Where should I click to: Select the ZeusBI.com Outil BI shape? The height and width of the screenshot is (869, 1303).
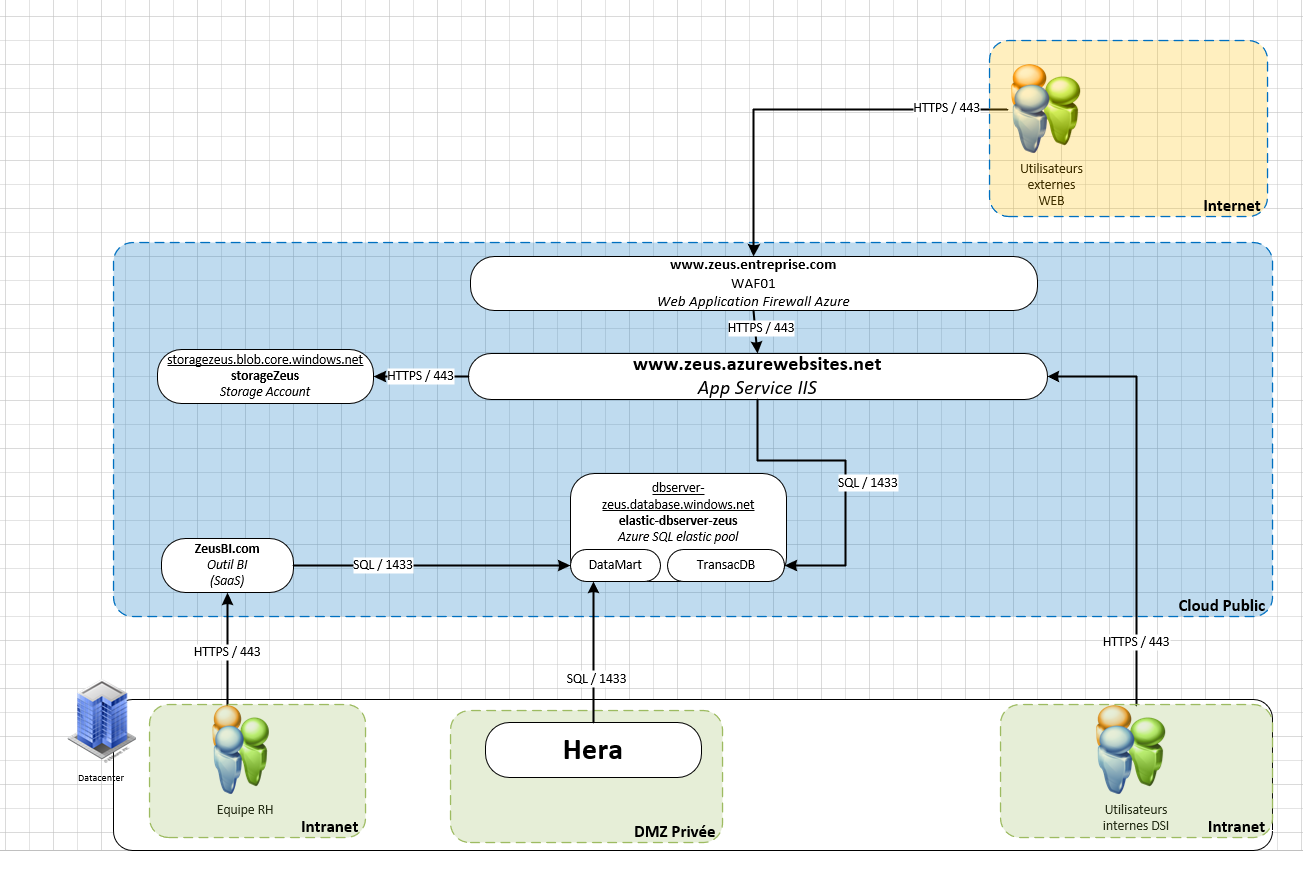(226, 565)
